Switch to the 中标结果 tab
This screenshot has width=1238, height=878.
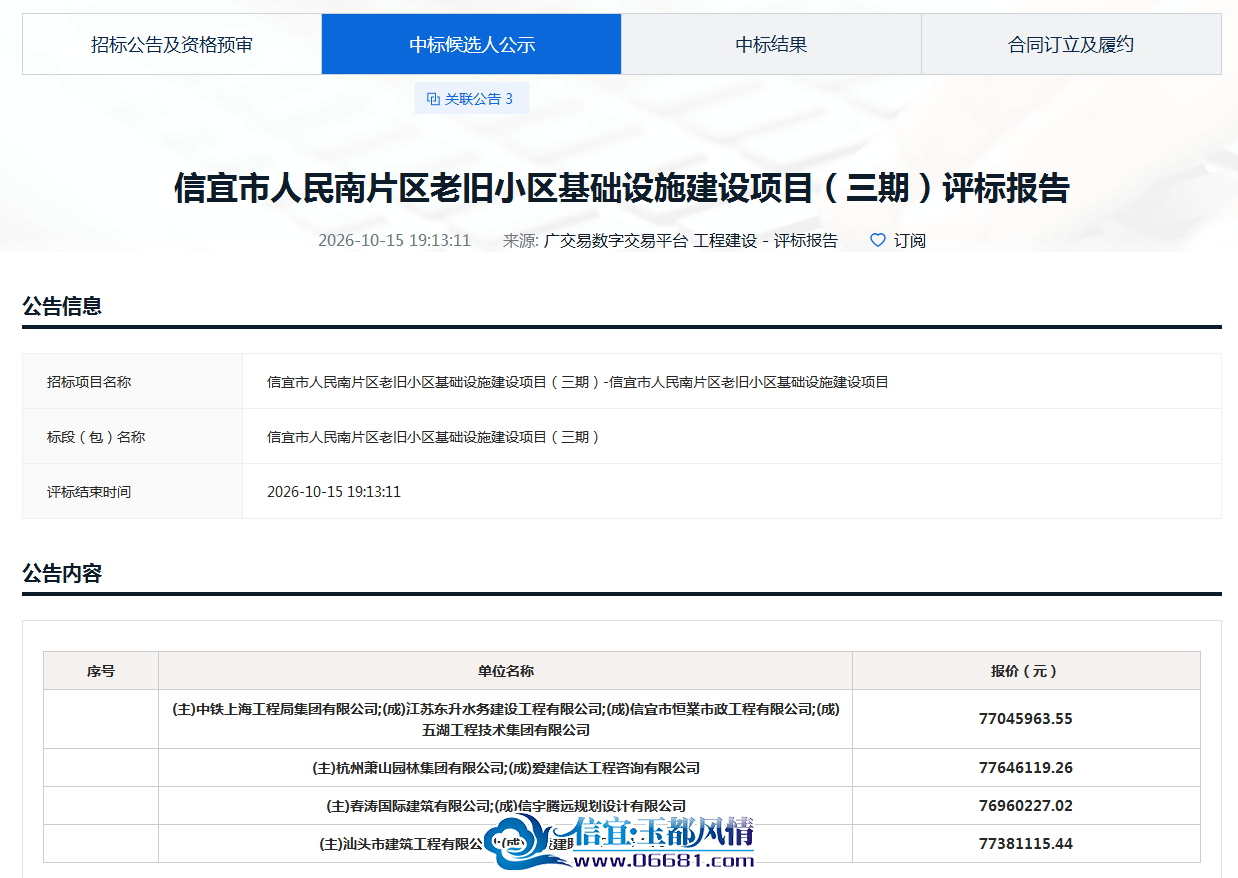(771, 44)
